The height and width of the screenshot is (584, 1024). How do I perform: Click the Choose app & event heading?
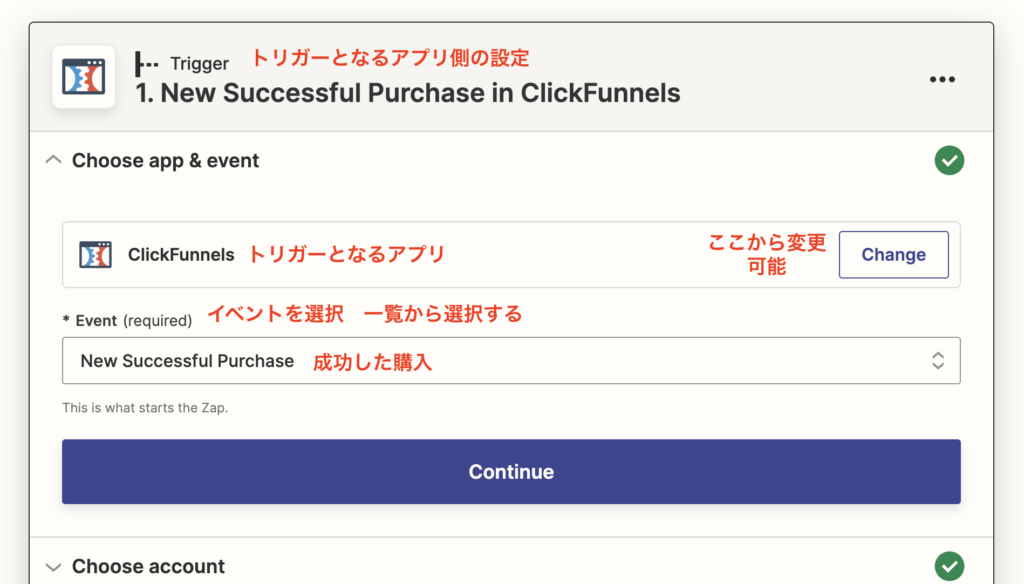click(x=165, y=160)
